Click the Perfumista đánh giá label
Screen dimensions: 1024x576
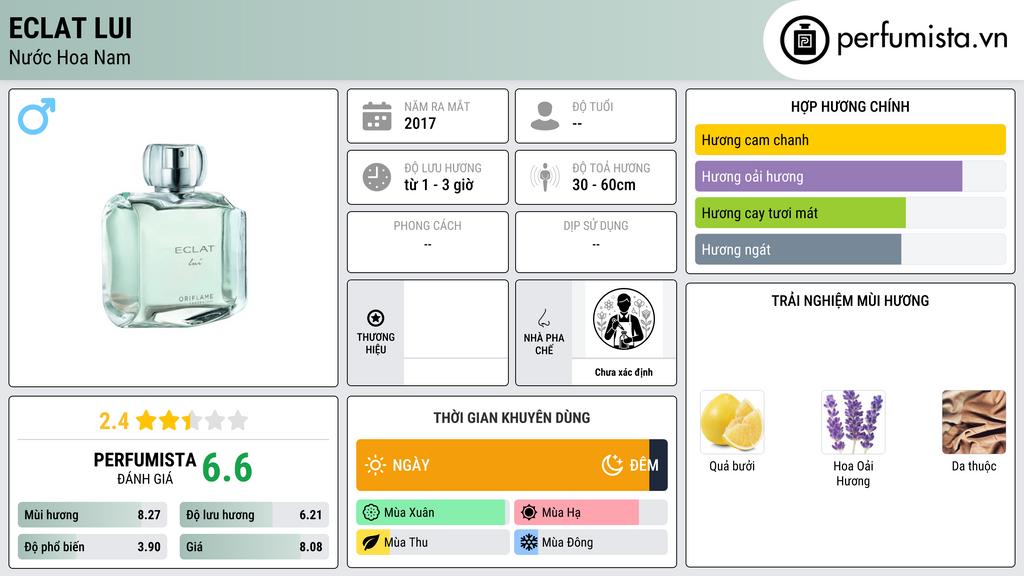click(145, 468)
